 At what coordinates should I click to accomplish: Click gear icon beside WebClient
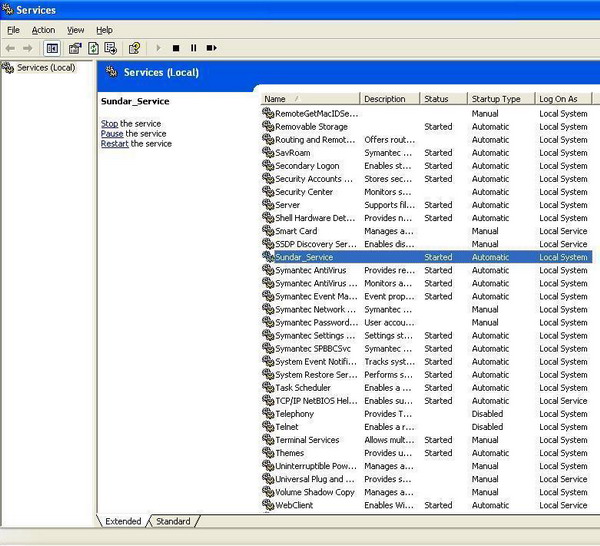268,505
